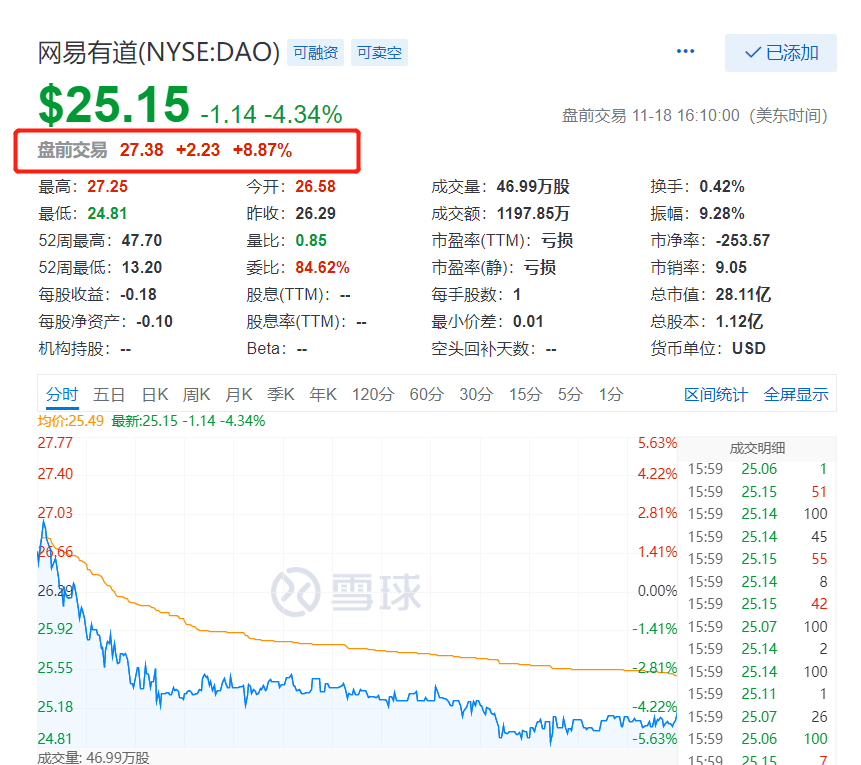Switch to the 30分 interval tab
861x765 pixels.
click(476, 394)
